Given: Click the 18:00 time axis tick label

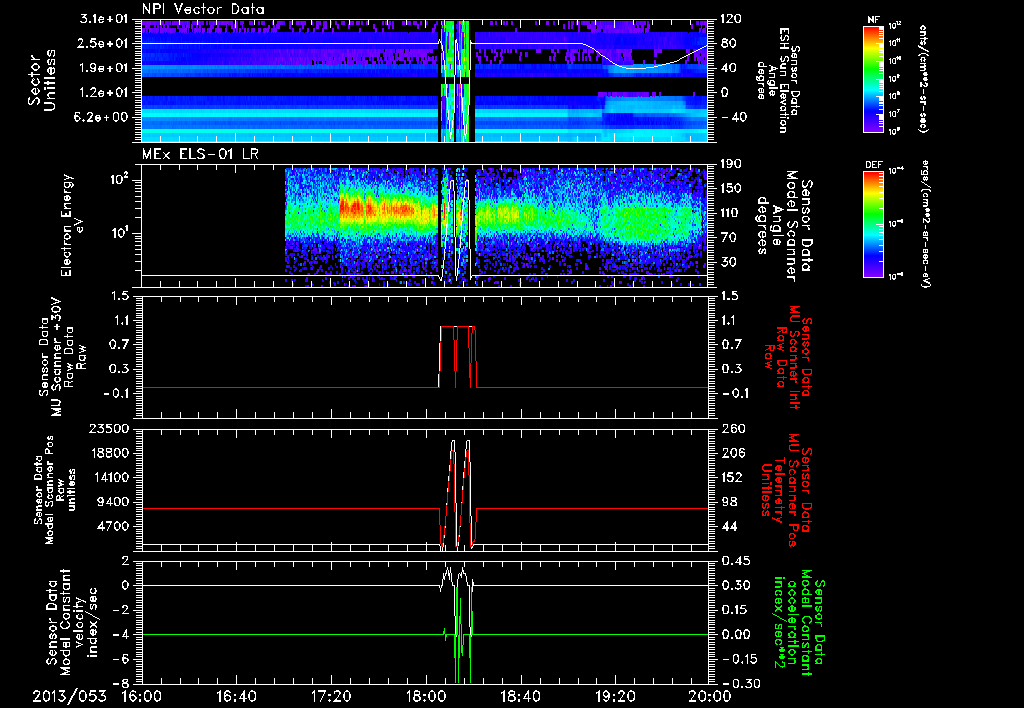Looking at the screenshot, I should pos(426,696).
